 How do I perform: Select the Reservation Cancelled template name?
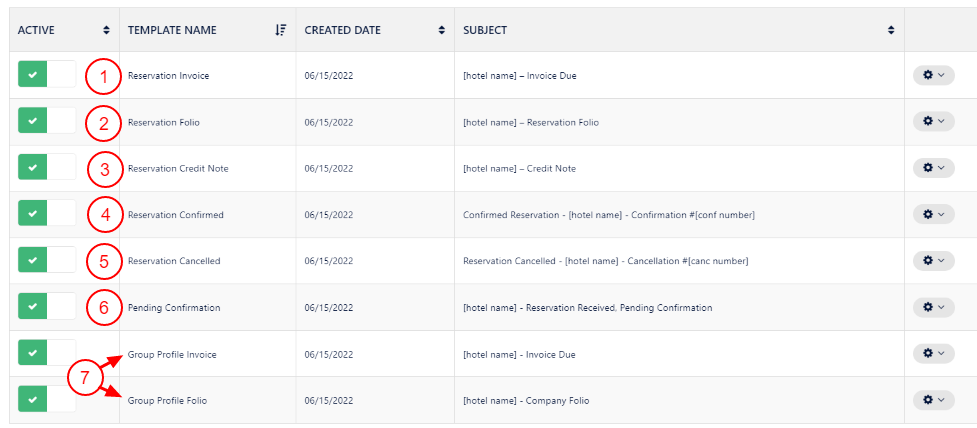pos(174,261)
